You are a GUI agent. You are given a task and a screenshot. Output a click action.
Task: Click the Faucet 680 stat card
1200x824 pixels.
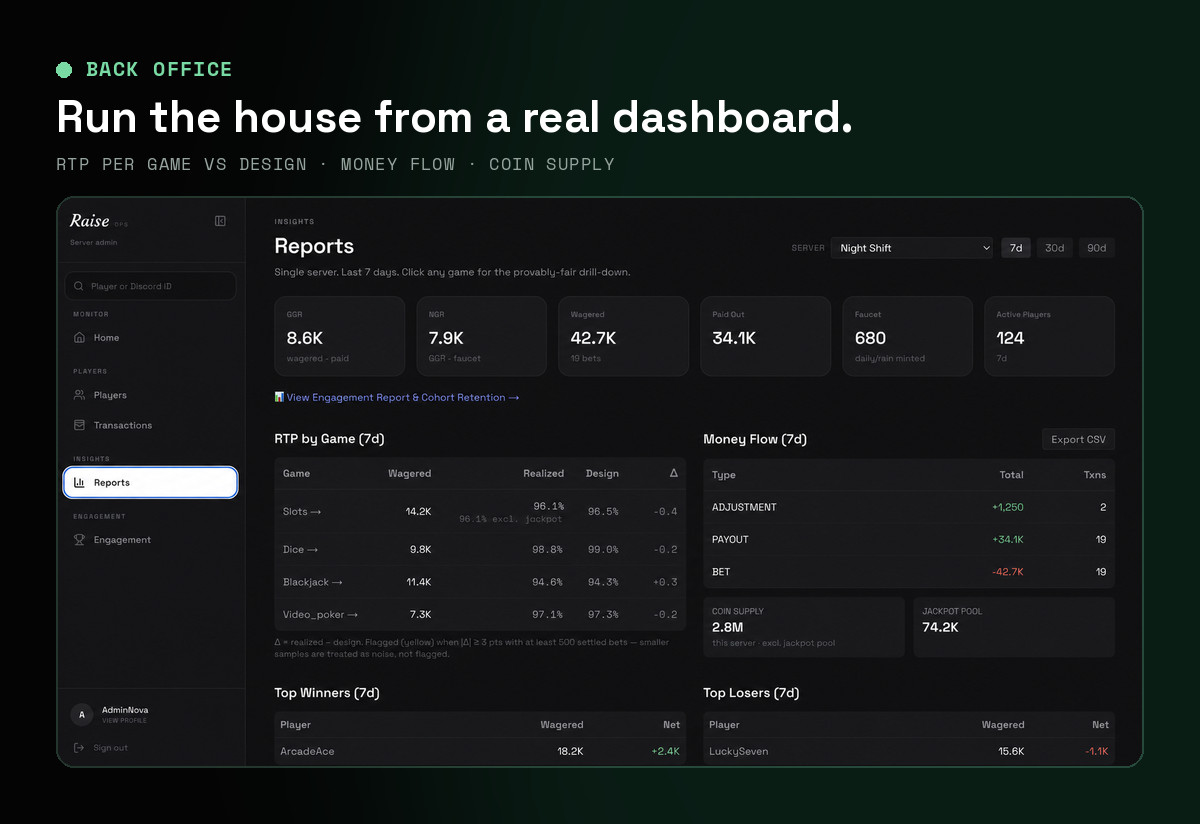[x=907, y=336]
